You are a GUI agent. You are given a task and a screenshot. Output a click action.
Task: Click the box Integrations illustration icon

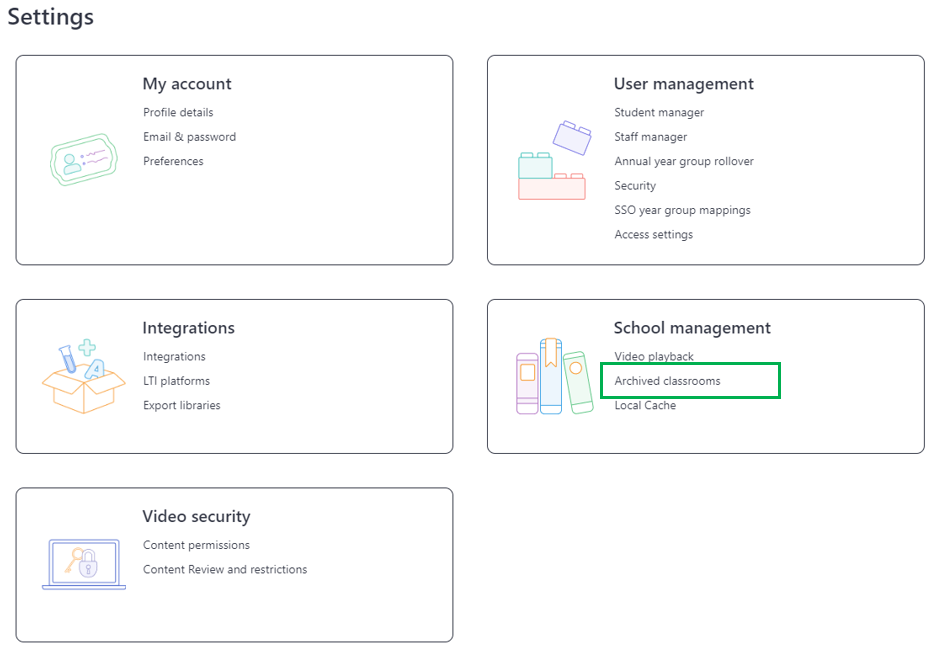click(x=84, y=377)
